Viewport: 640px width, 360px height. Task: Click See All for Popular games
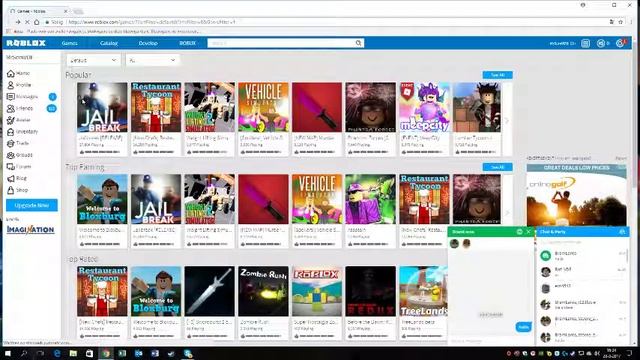(497, 75)
